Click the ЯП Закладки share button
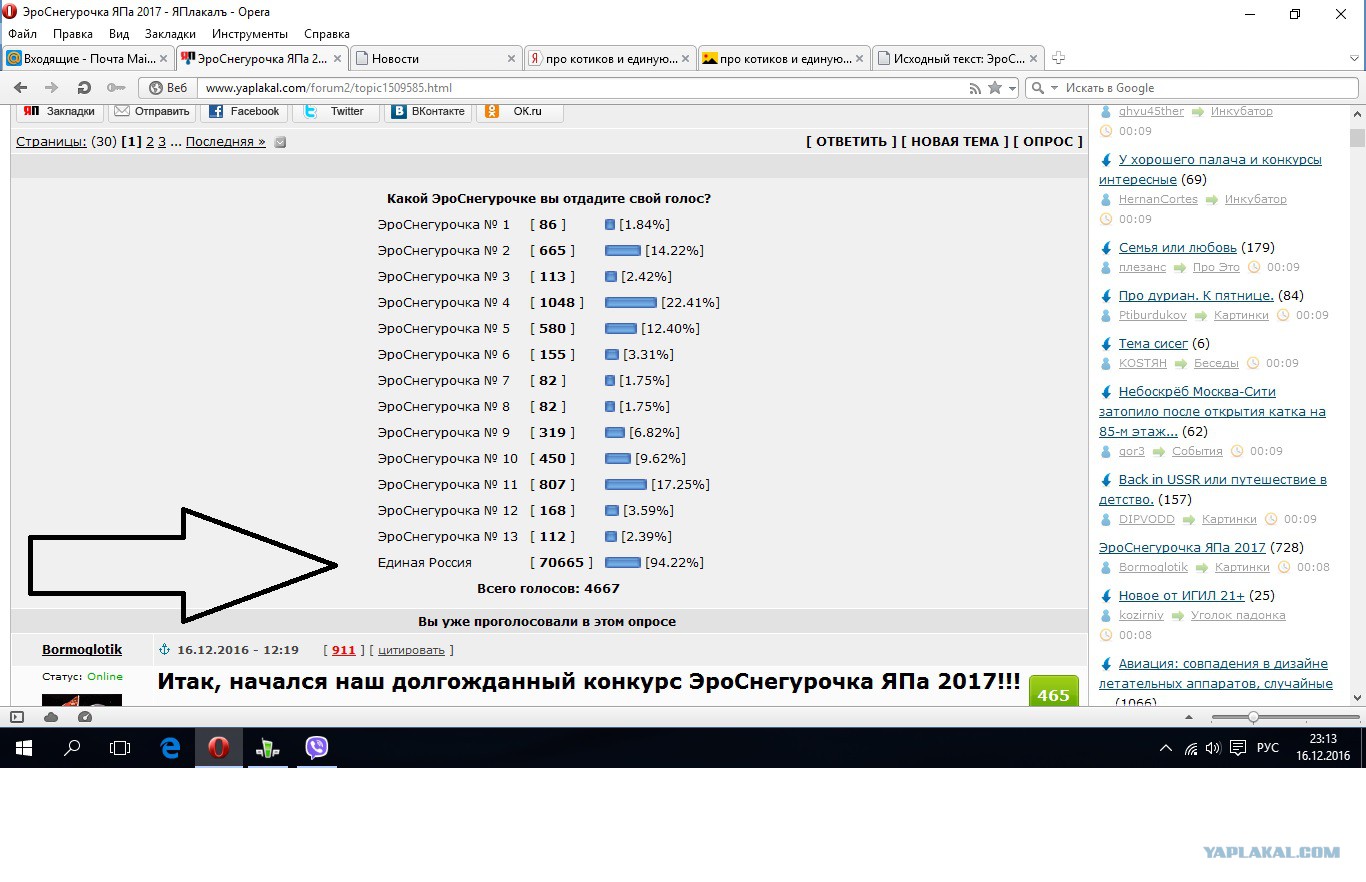 [60, 111]
